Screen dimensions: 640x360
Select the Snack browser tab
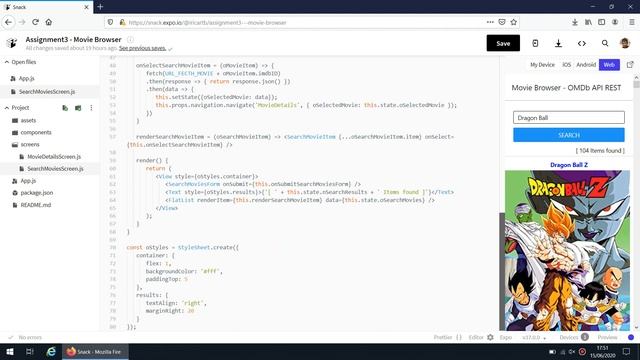(46, 7)
